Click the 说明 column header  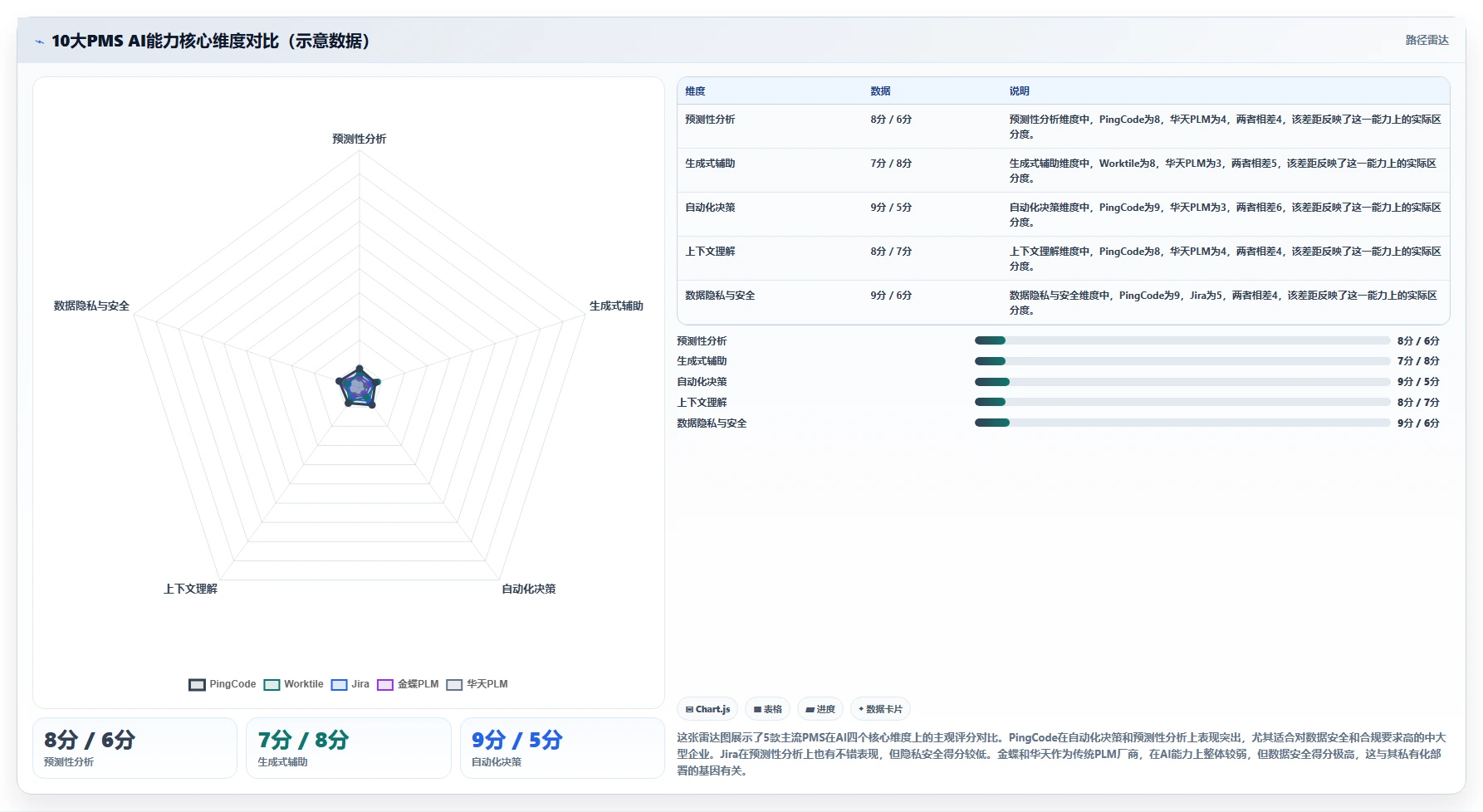coord(1019,91)
